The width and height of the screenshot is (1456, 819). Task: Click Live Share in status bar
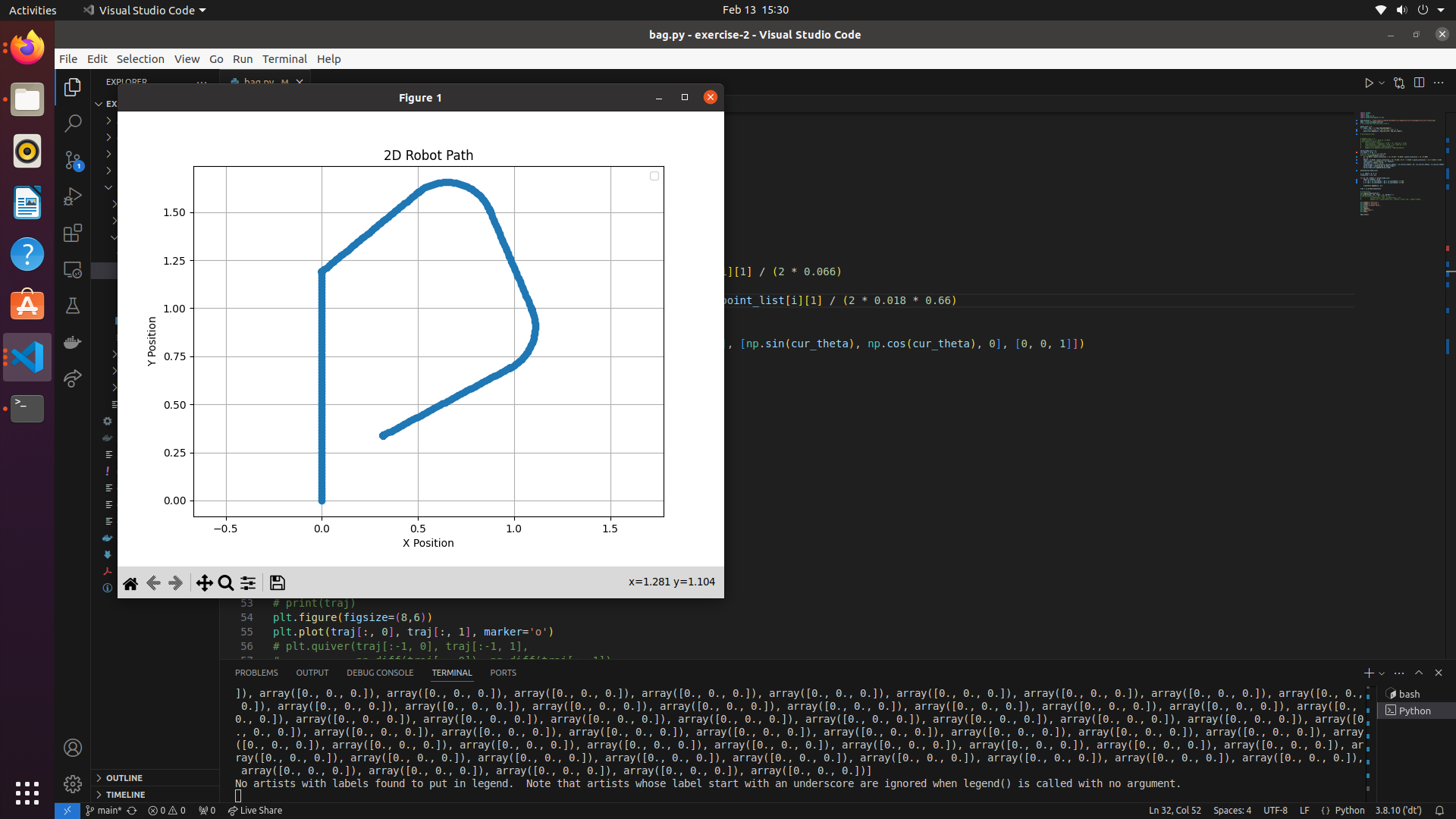256,811
